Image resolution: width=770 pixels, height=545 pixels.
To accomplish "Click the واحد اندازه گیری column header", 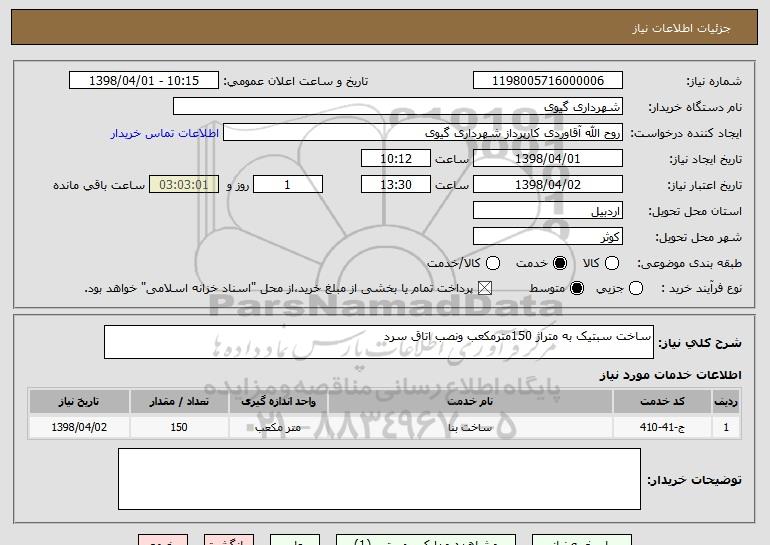I will pyautogui.click(x=278, y=402).
